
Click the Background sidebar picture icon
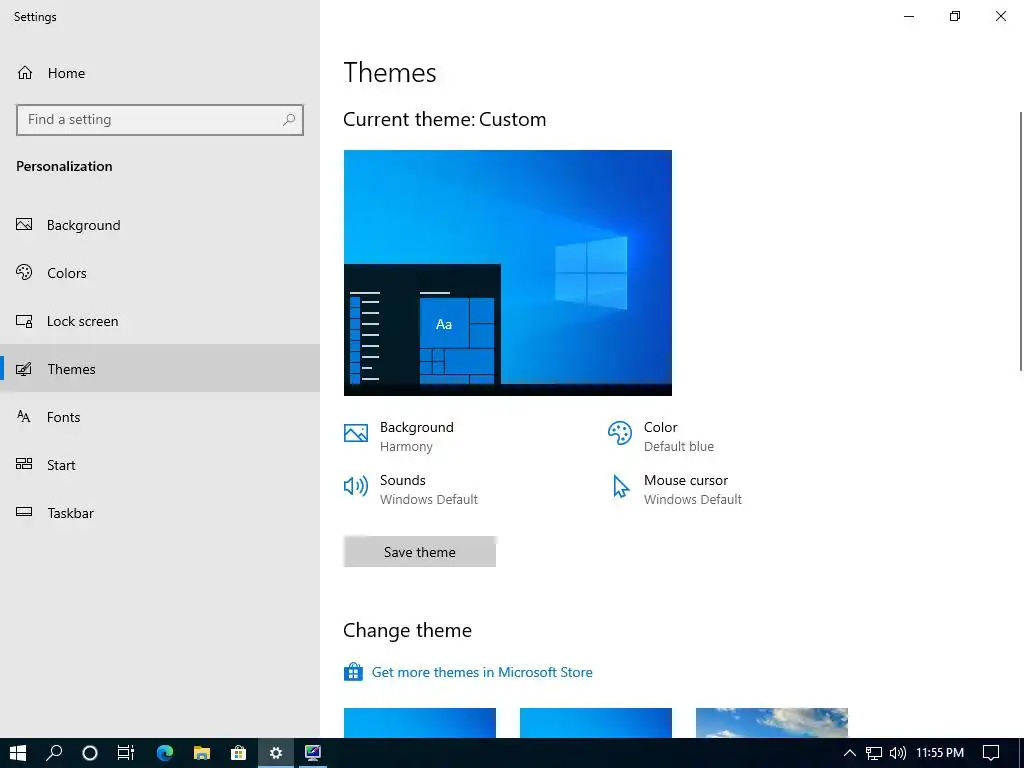tap(24, 225)
